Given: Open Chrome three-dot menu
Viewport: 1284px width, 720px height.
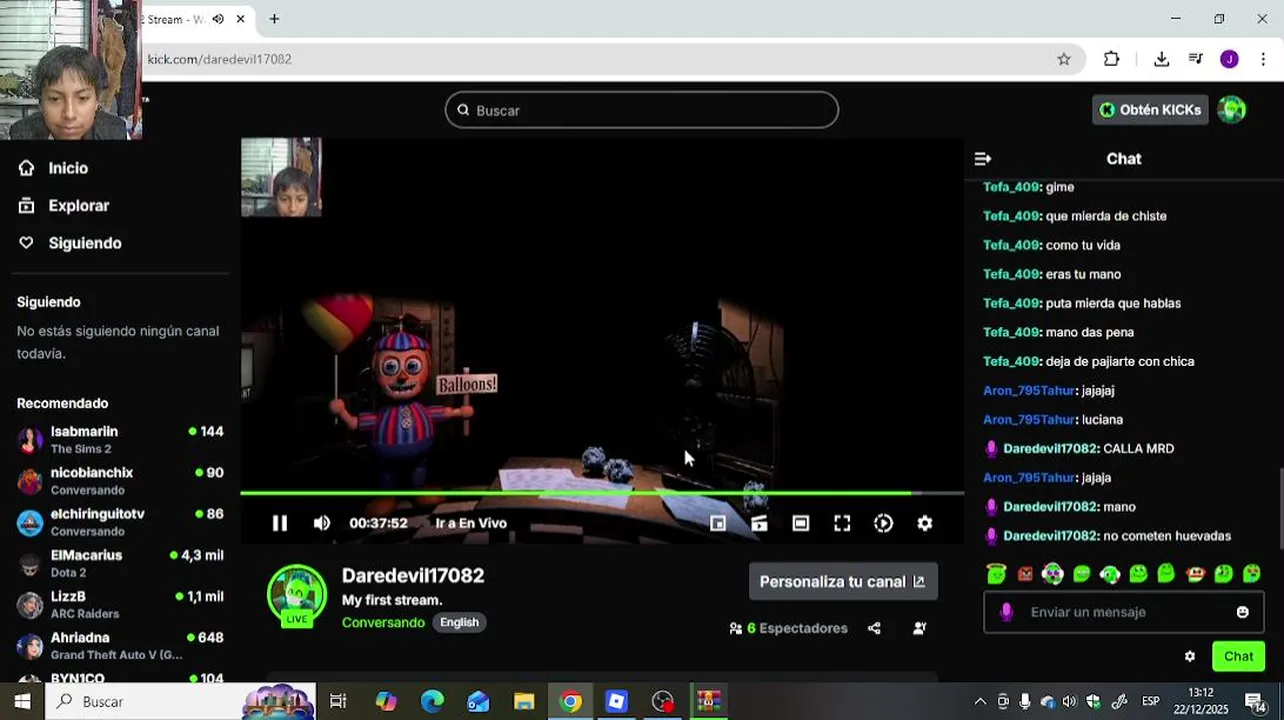Looking at the screenshot, I should [1263, 59].
